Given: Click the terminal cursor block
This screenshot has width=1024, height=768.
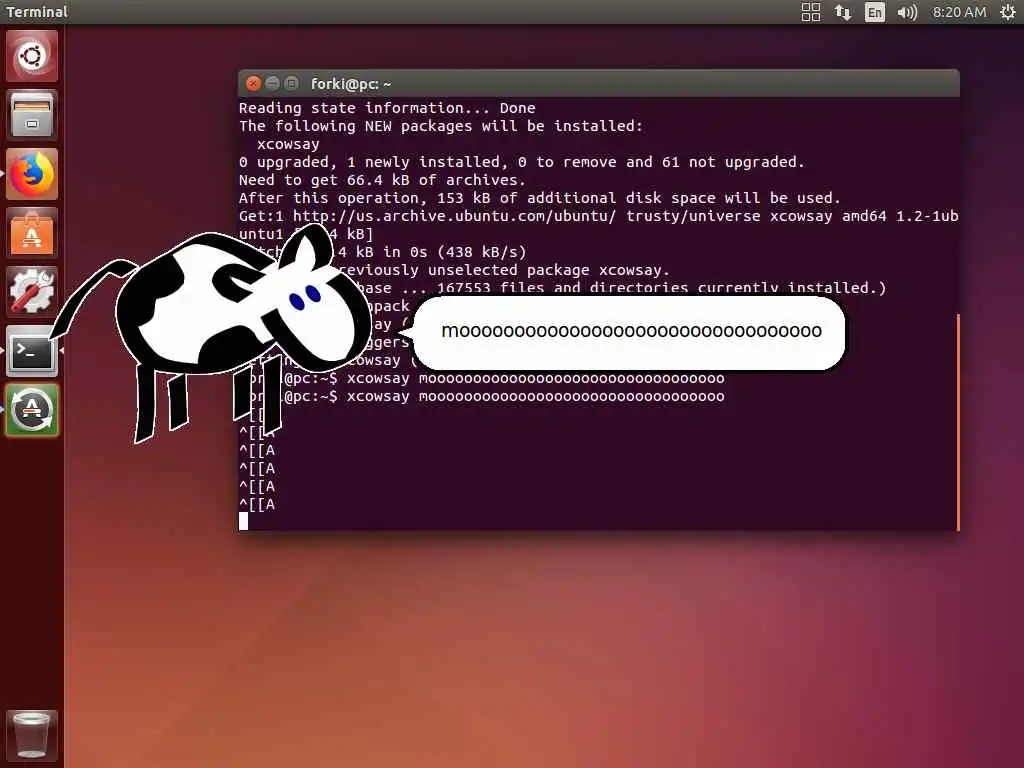Looking at the screenshot, I should (x=244, y=521).
